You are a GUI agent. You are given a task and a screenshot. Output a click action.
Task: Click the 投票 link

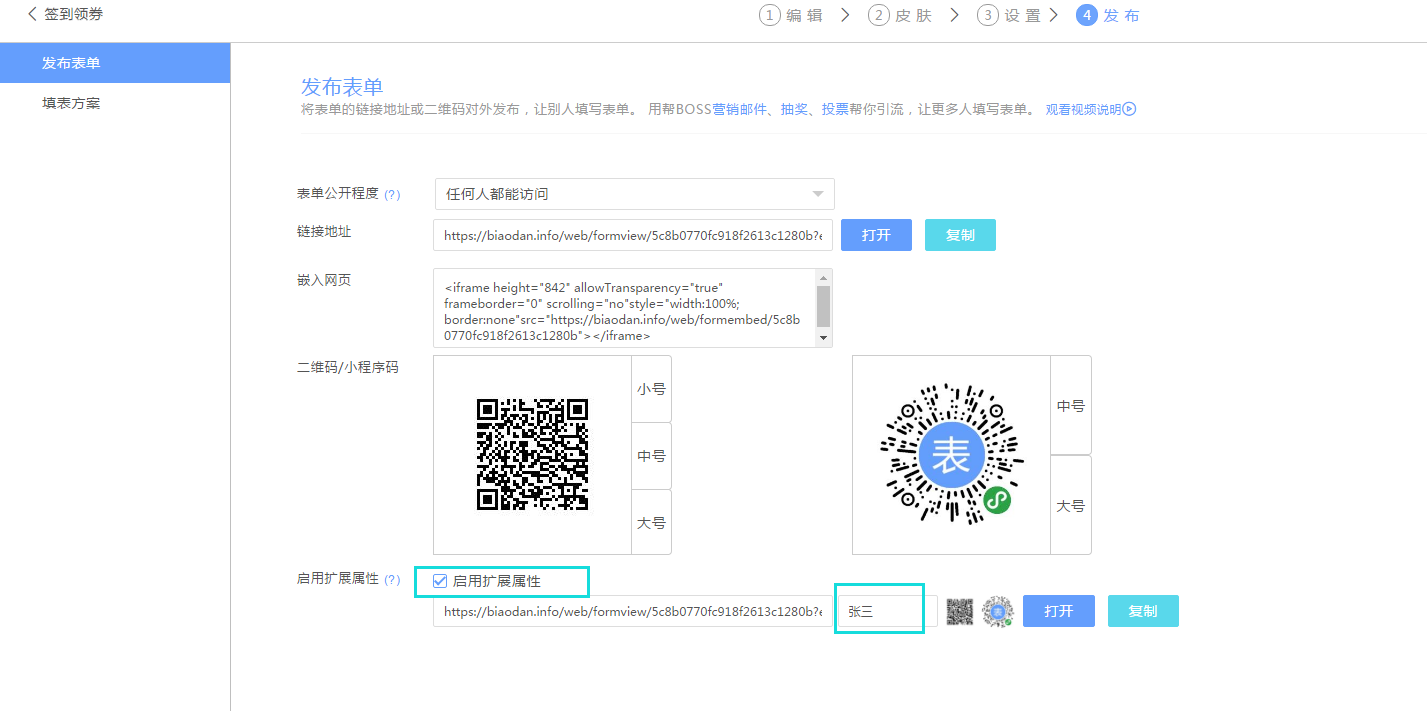[835, 109]
